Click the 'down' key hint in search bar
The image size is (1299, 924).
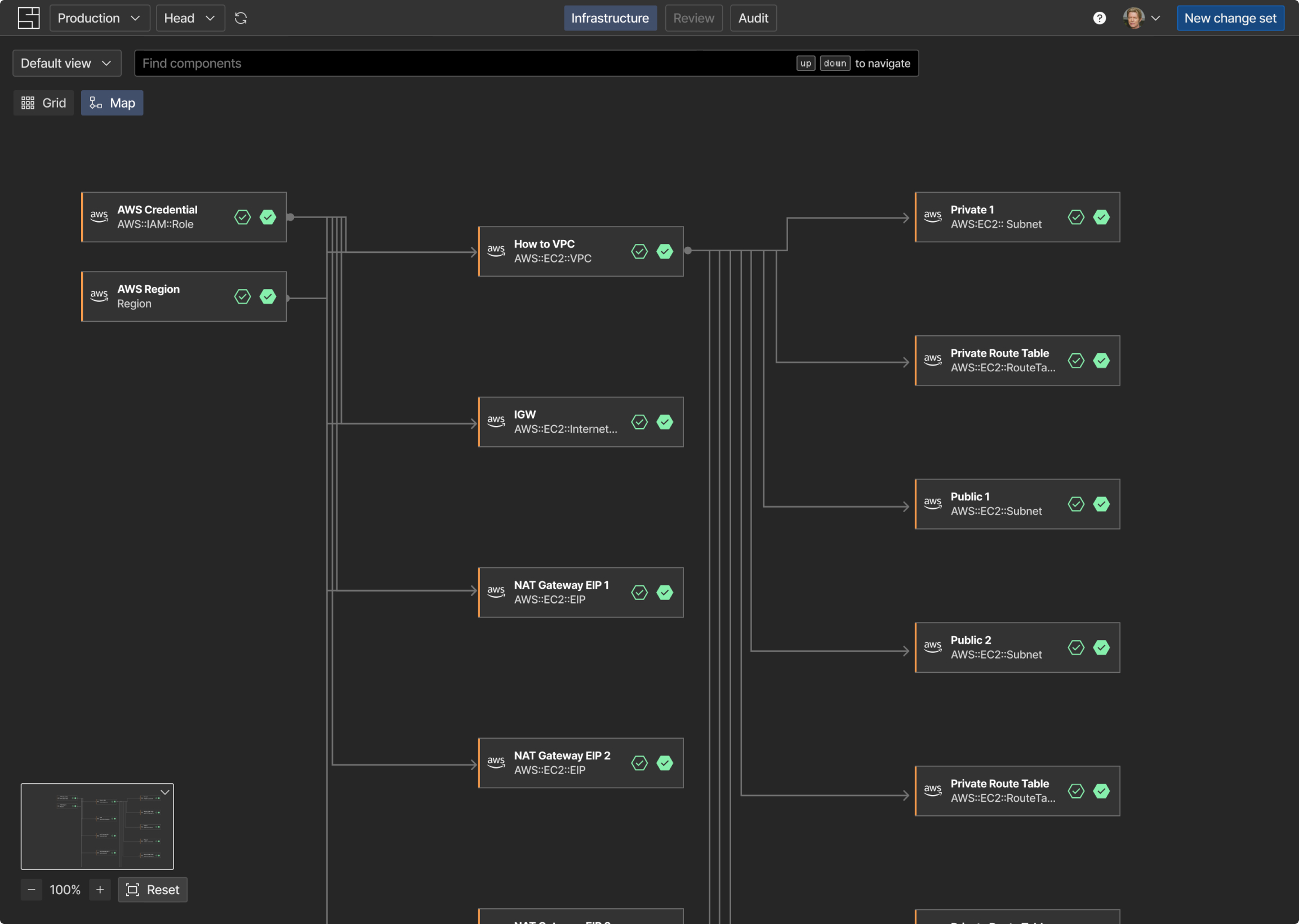coord(835,63)
